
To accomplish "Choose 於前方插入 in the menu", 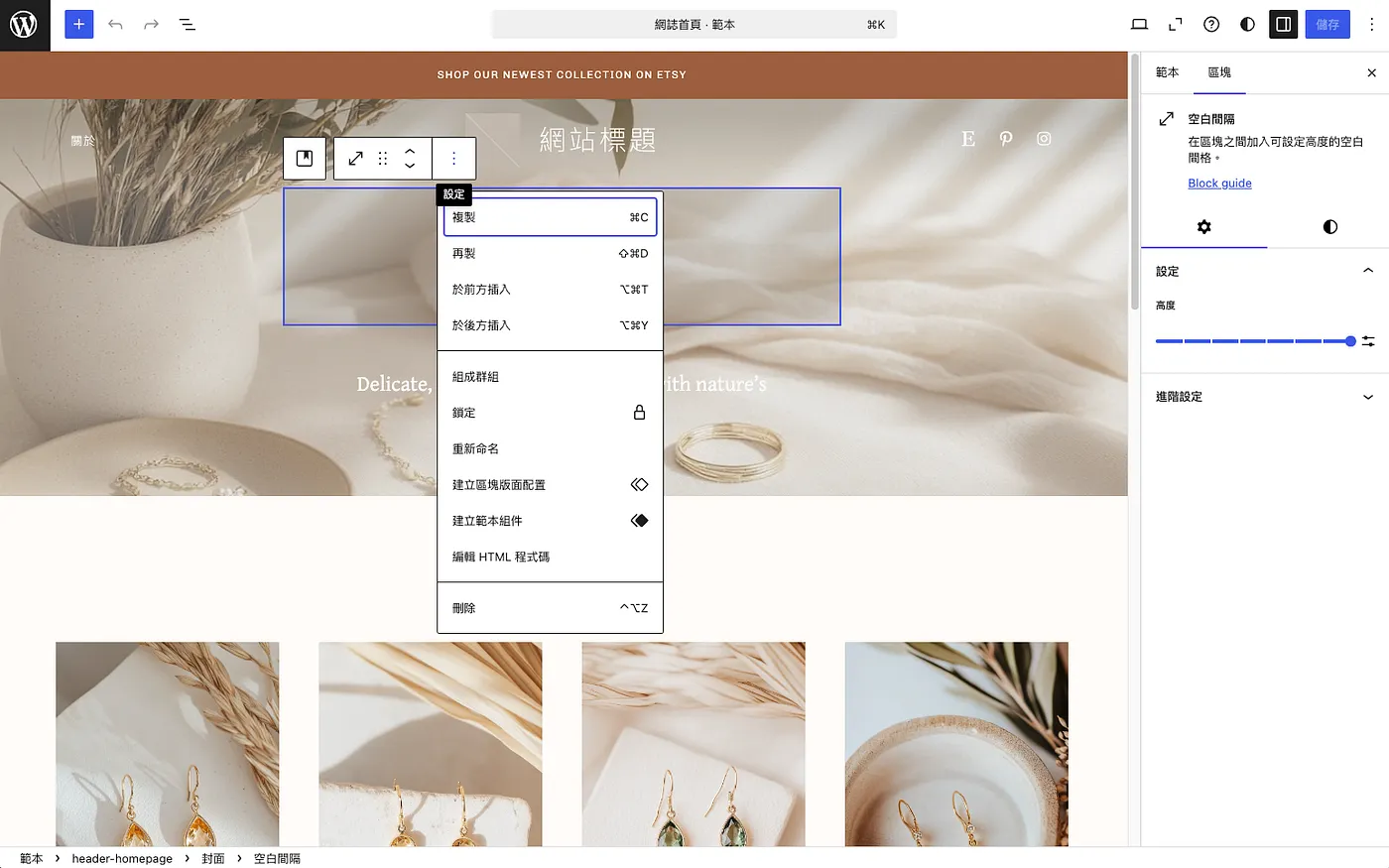I will coord(551,290).
